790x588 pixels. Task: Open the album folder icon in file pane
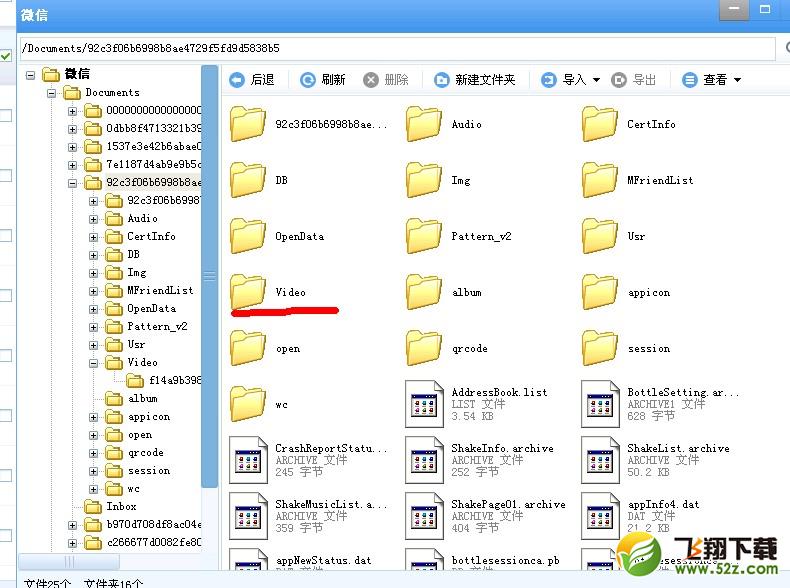[424, 292]
